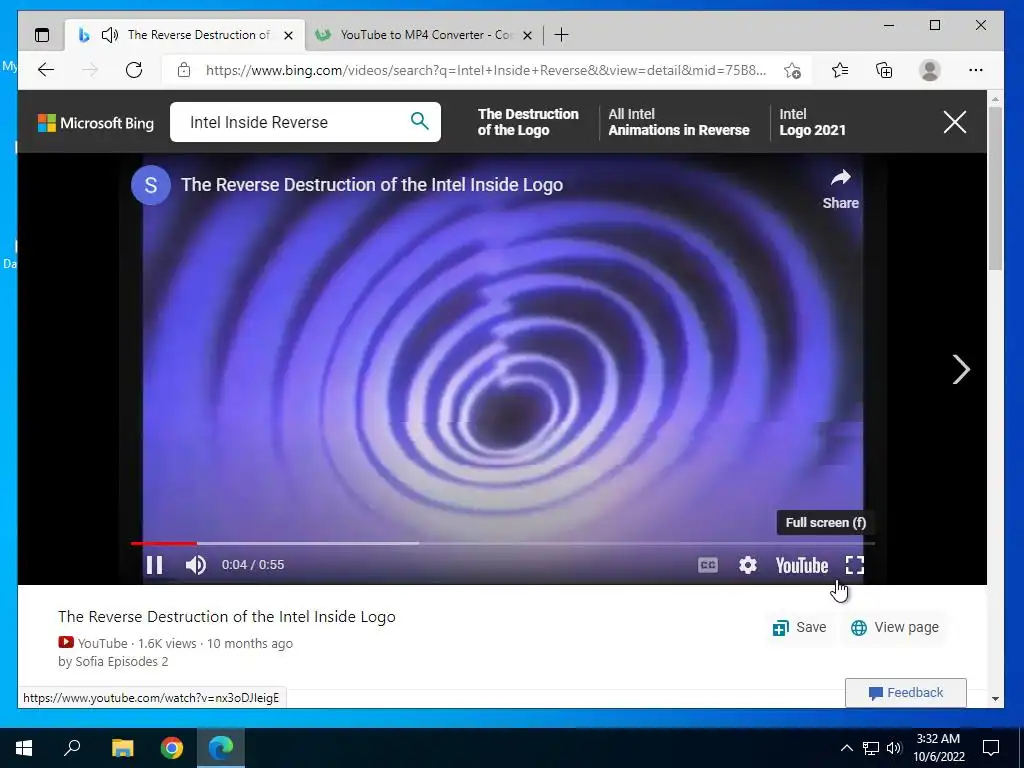Enter full screen mode
Image resolution: width=1024 pixels, height=768 pixels.
(855, 565)
